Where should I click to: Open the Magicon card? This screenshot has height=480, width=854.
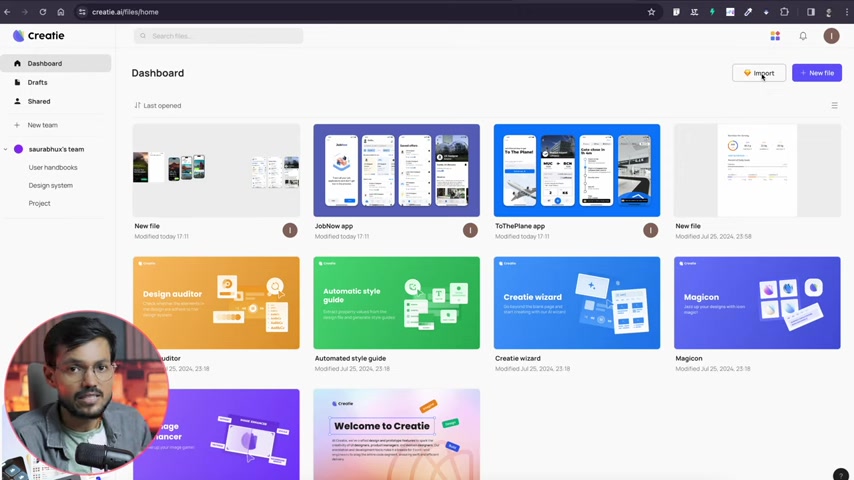pyautogui.click(x=757, y=303)
